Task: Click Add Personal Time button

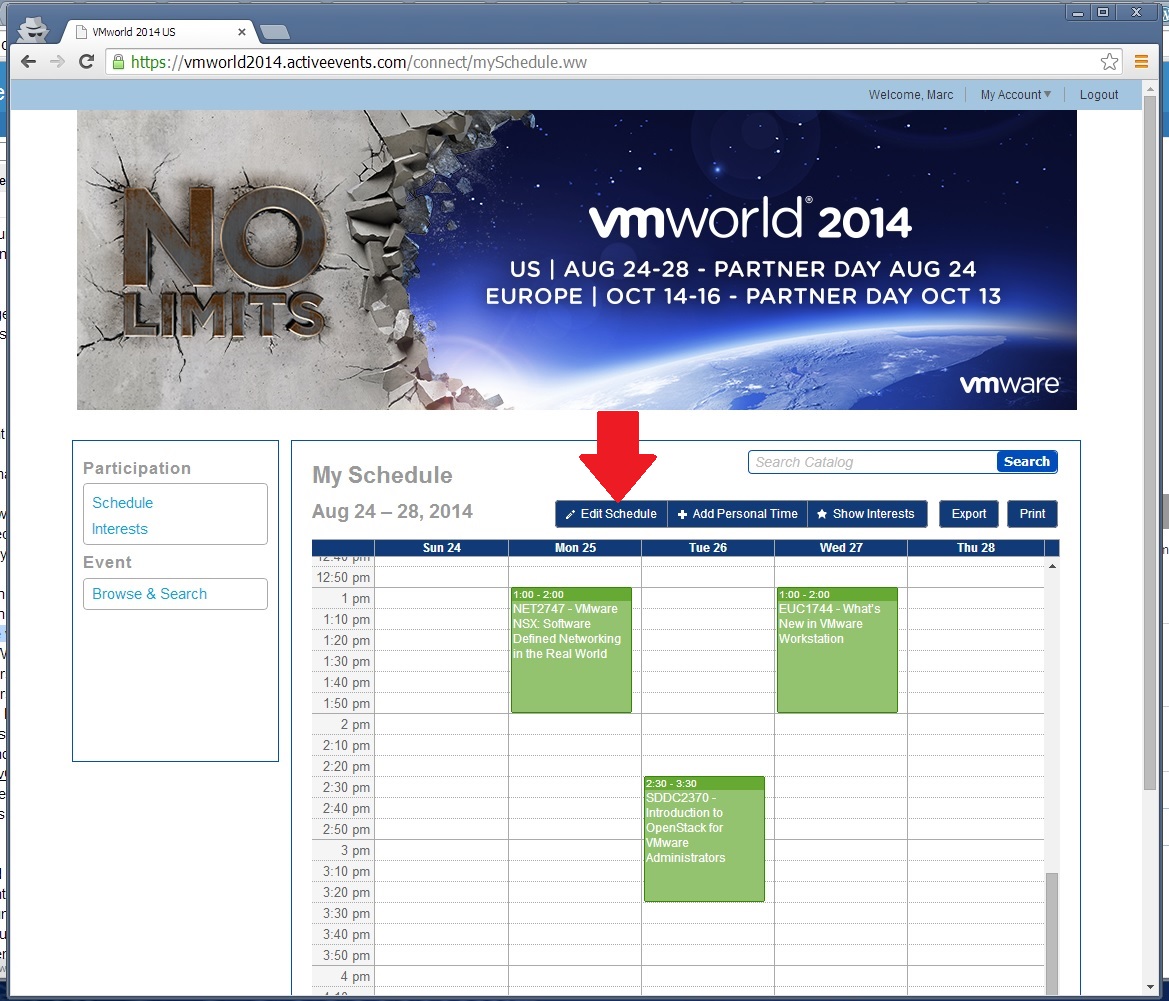Action: (x=737, y=514)
